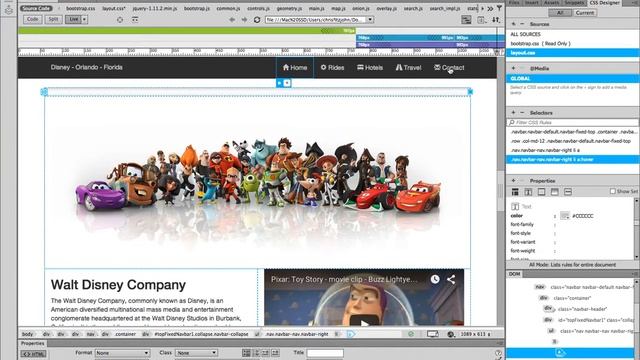Switch to the Insert panel tab
This screenshot has width=640, height=360.
[531, 2]
